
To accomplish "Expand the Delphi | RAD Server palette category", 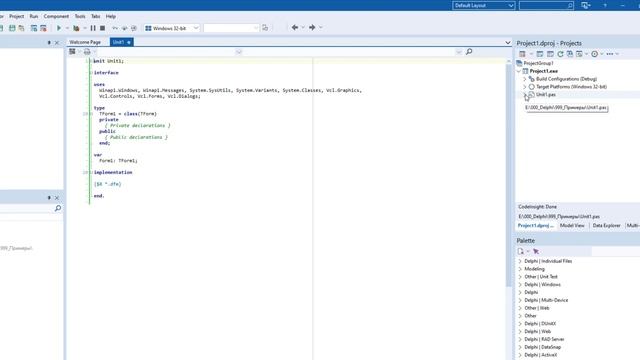I will click(520, 339).
